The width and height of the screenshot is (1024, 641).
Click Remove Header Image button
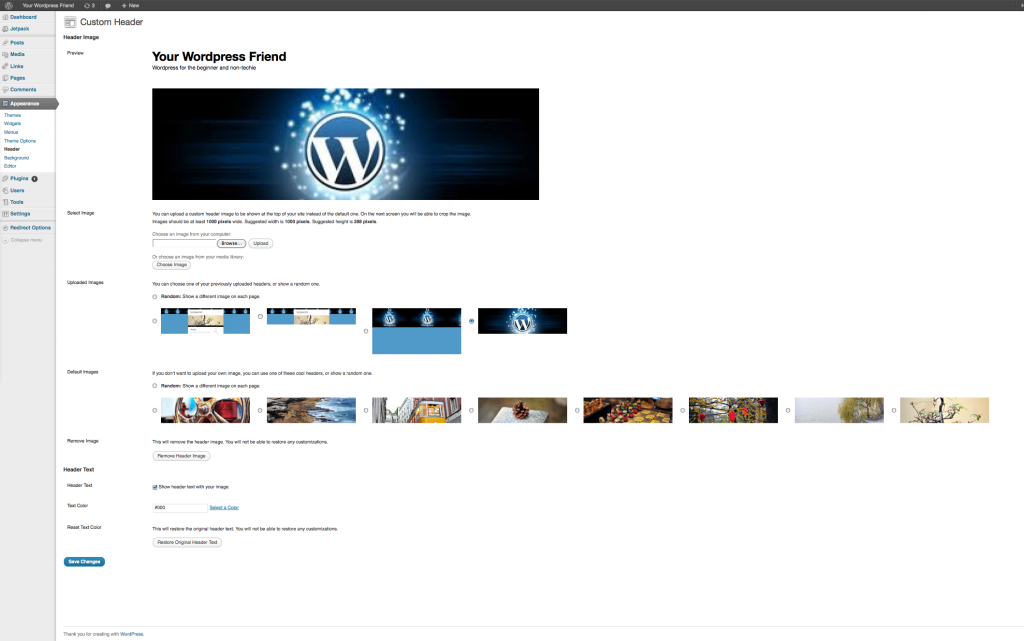tap(182, 456)
